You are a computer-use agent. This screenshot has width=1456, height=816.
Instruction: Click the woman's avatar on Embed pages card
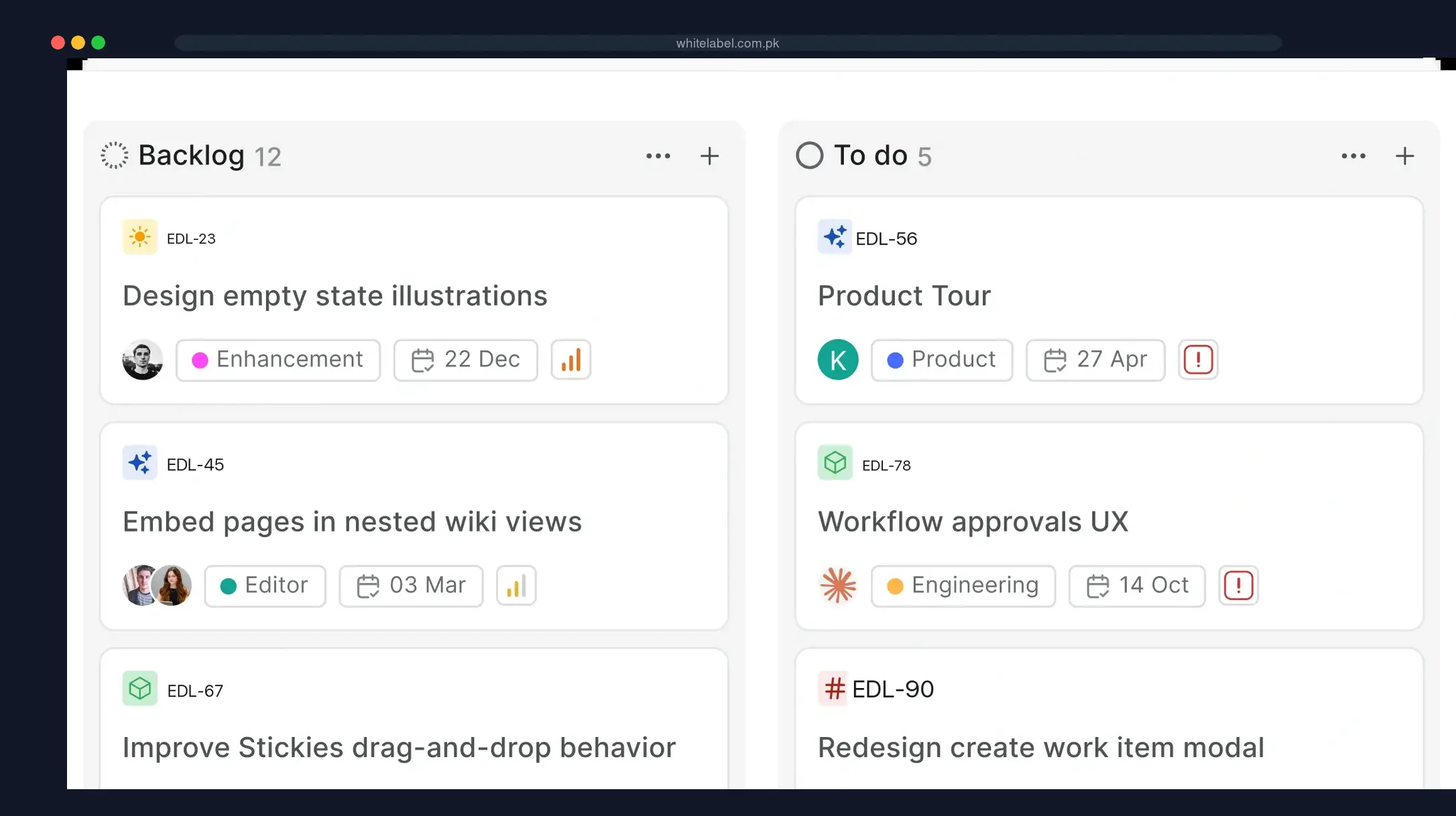click(172, 586)
